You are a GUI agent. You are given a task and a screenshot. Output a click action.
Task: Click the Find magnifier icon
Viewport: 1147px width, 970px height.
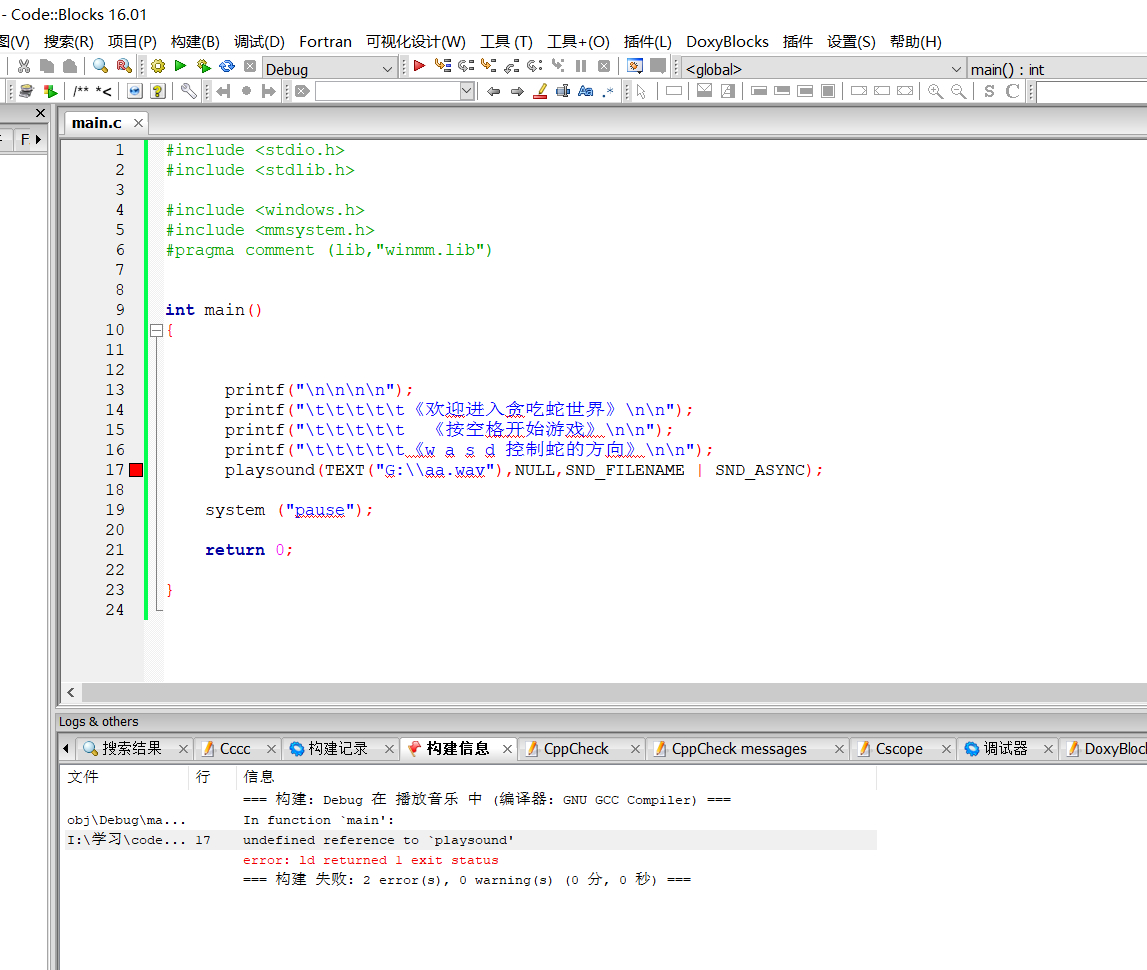point(100,66)
